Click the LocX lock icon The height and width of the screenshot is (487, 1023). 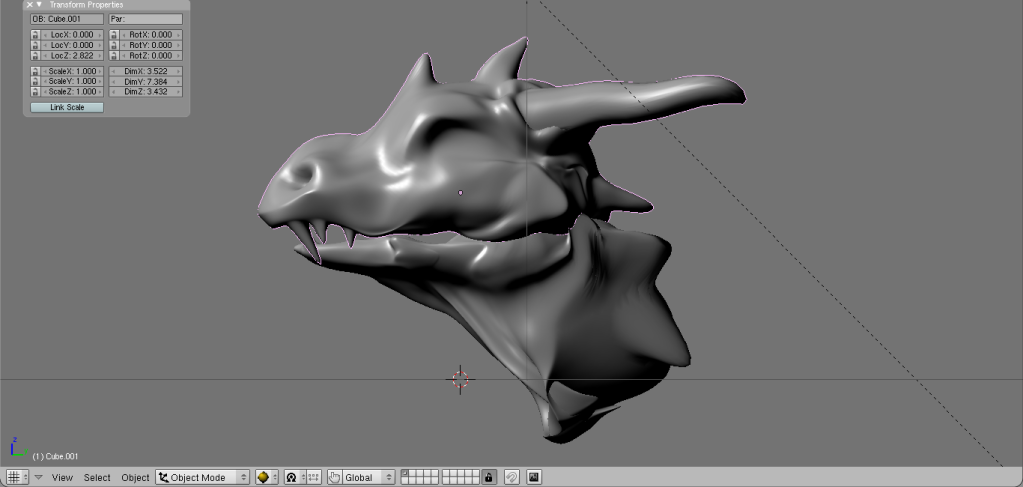(35, 35)
